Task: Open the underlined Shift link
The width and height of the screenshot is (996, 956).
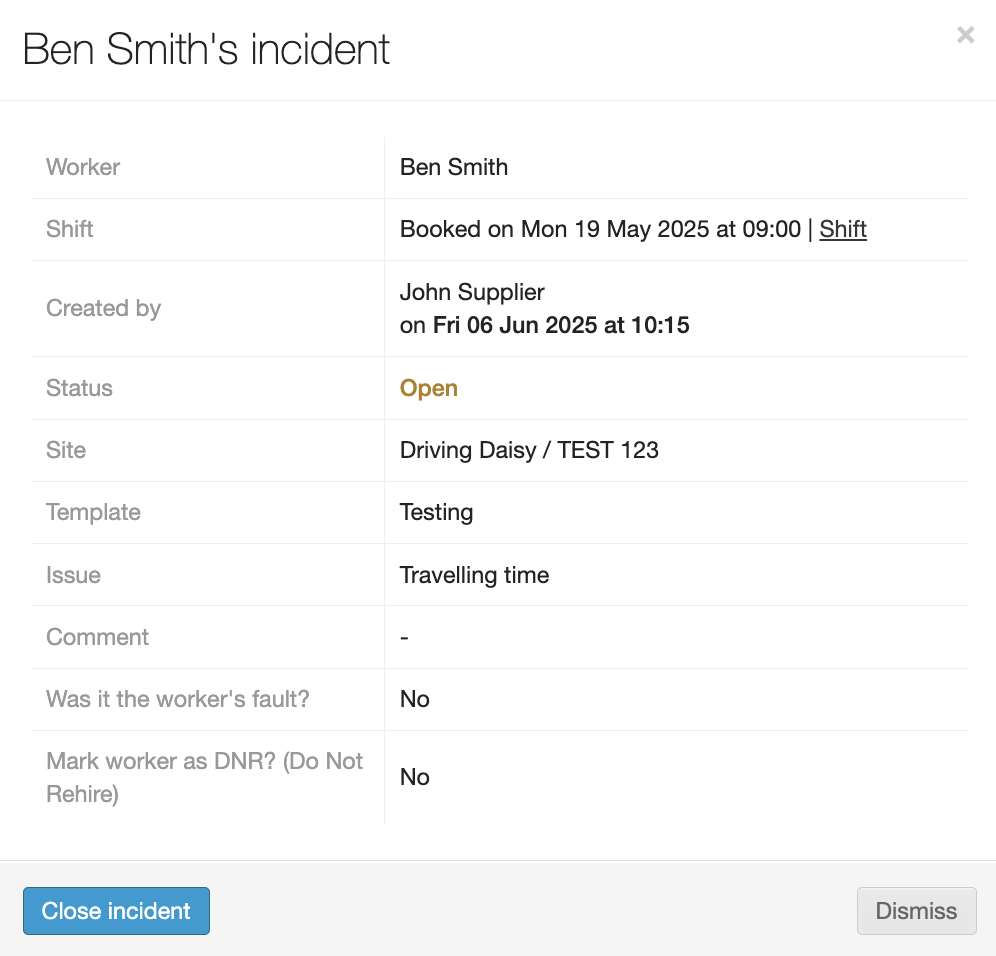Action: click(842, 229)
